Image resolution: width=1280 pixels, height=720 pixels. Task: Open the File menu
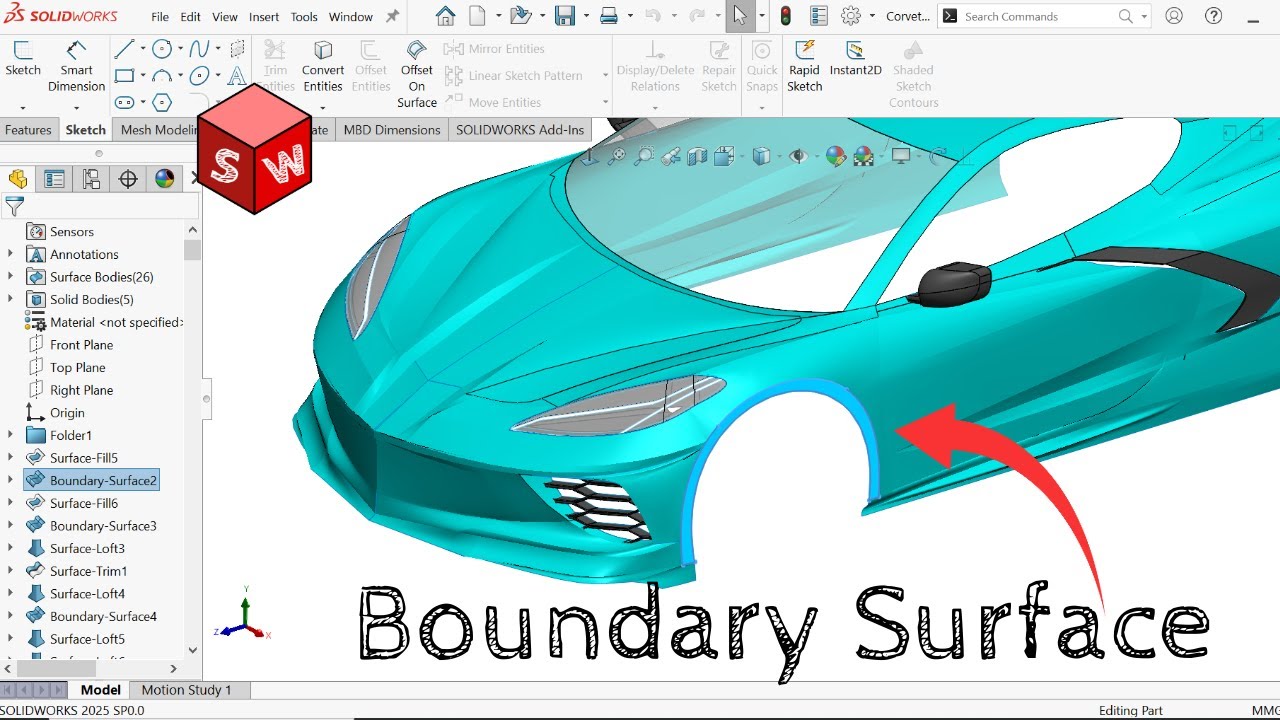pyautogui.click(x=160, y=17)
